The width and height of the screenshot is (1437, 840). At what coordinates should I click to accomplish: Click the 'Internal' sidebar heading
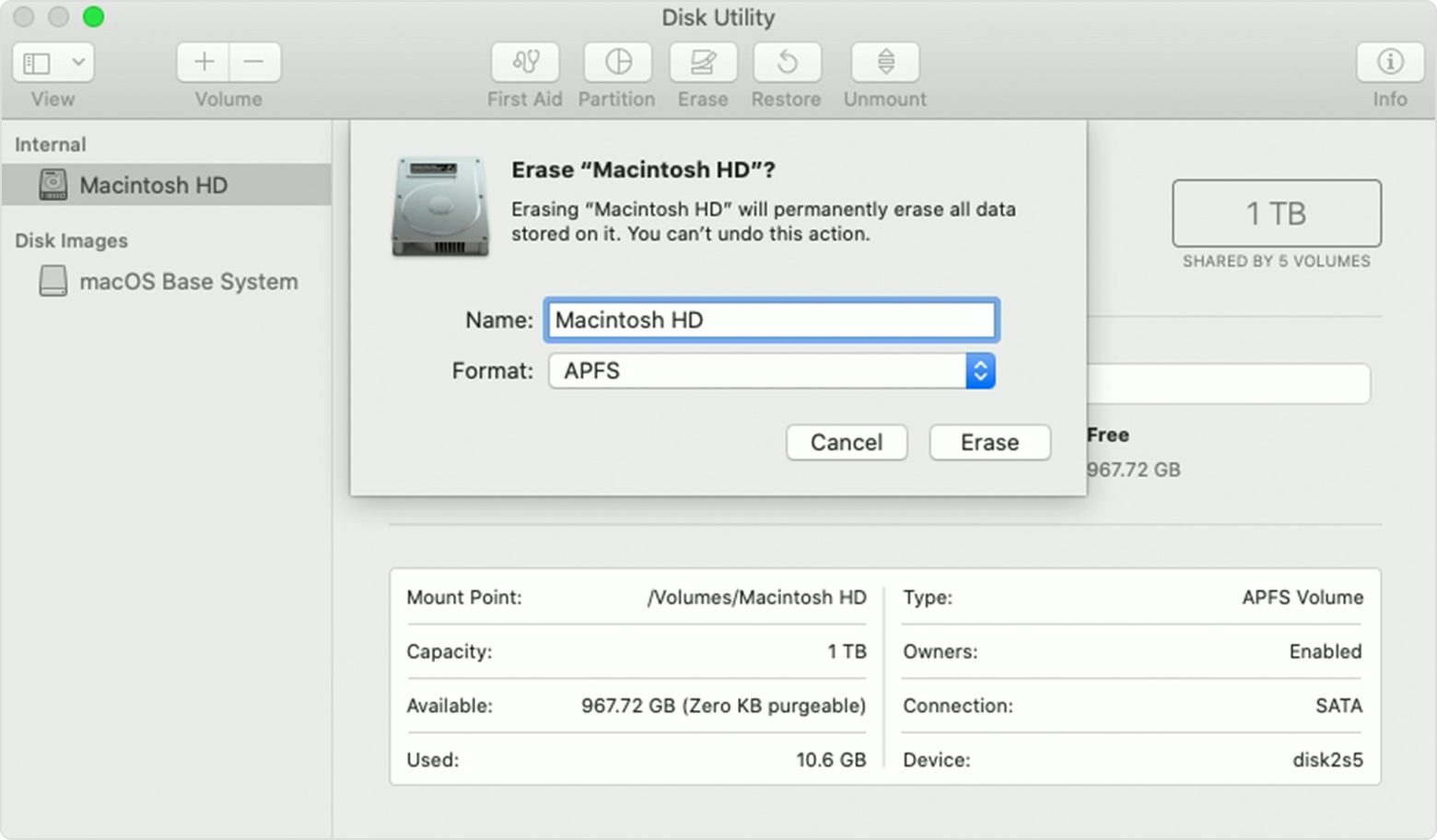tap(51, 145)
